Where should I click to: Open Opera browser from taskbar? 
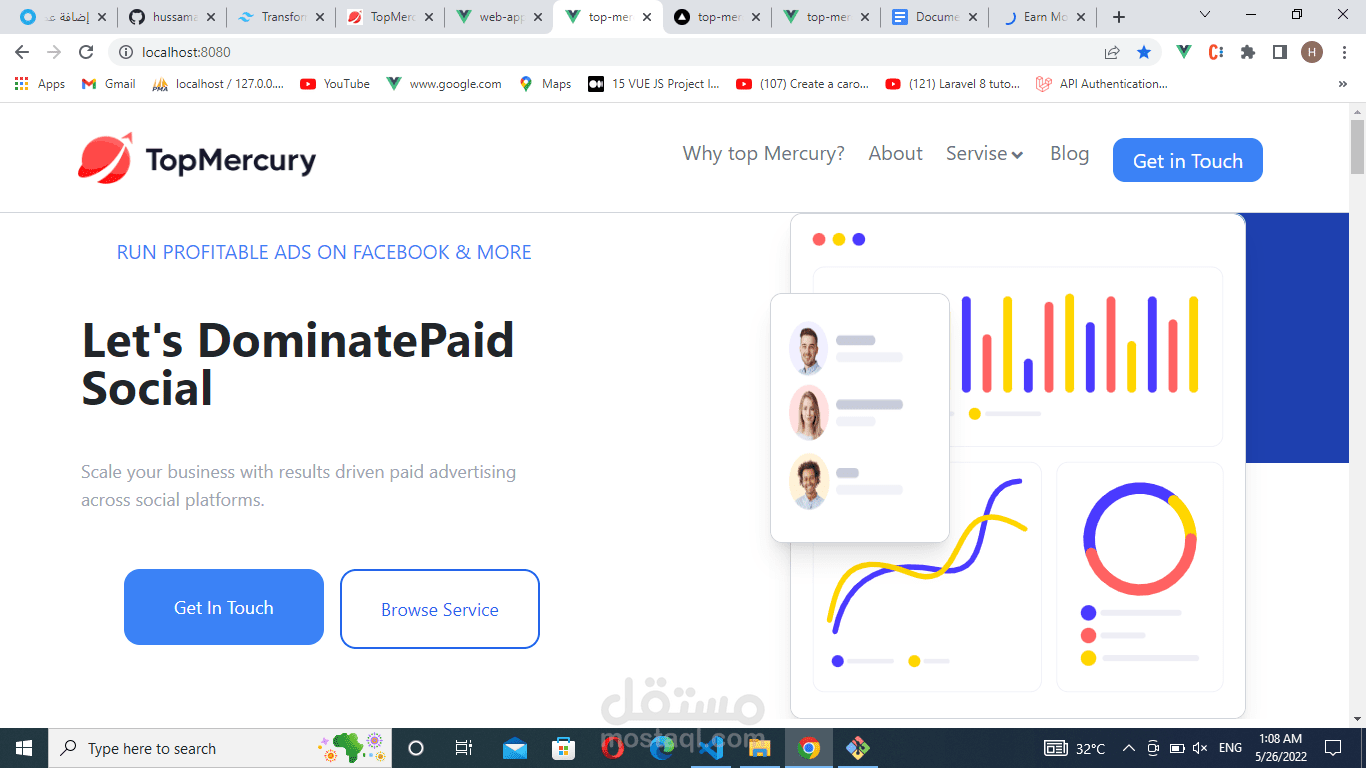point(612,748)
